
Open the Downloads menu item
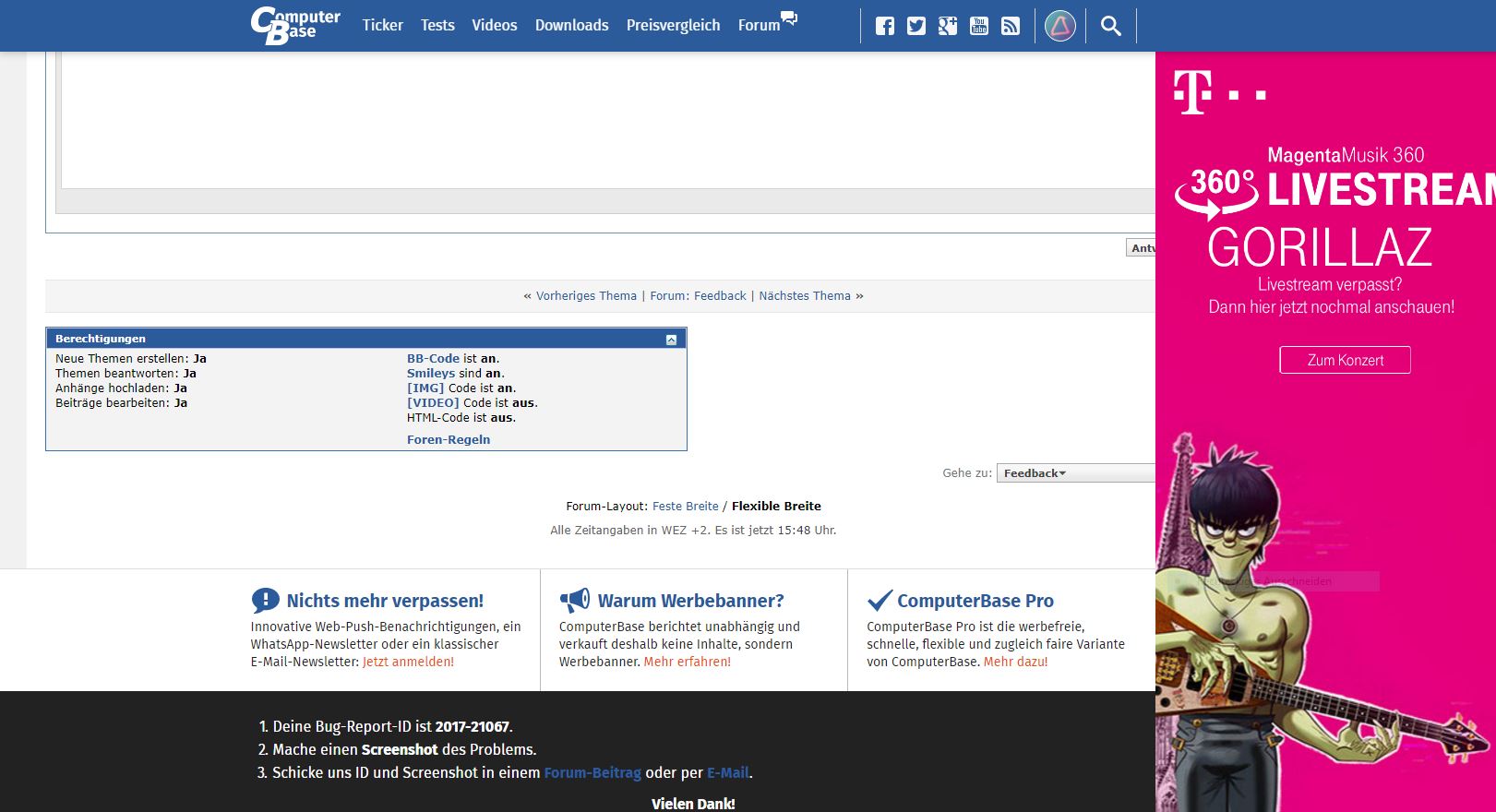(x=571, y=26)
